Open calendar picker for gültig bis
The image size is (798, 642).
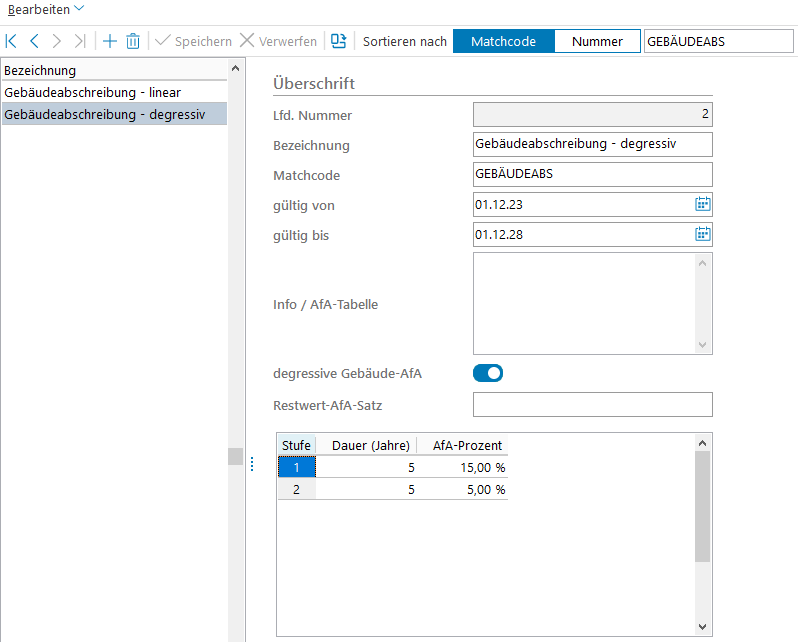coord(702,234)
